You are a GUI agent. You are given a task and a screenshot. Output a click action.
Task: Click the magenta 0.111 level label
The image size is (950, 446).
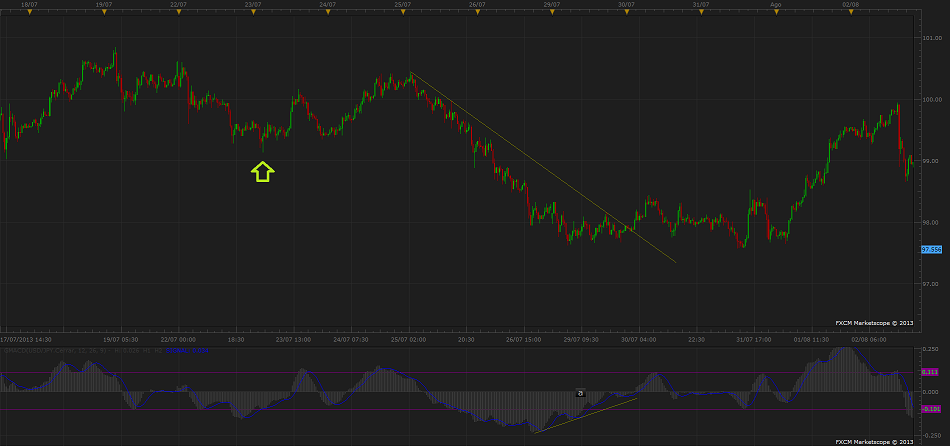(x=930, y=373)
